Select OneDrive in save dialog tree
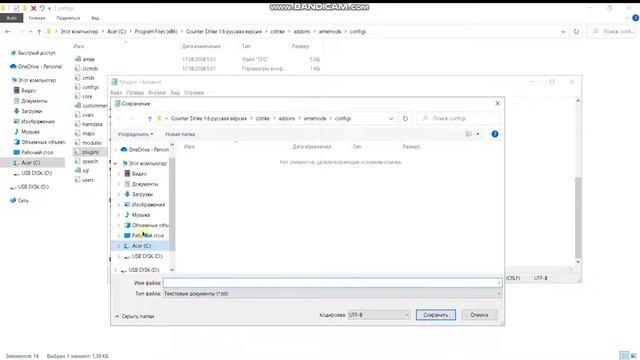The width and height of the screenshot is (640, 360). pyautogui.click(x=145, y=150)
